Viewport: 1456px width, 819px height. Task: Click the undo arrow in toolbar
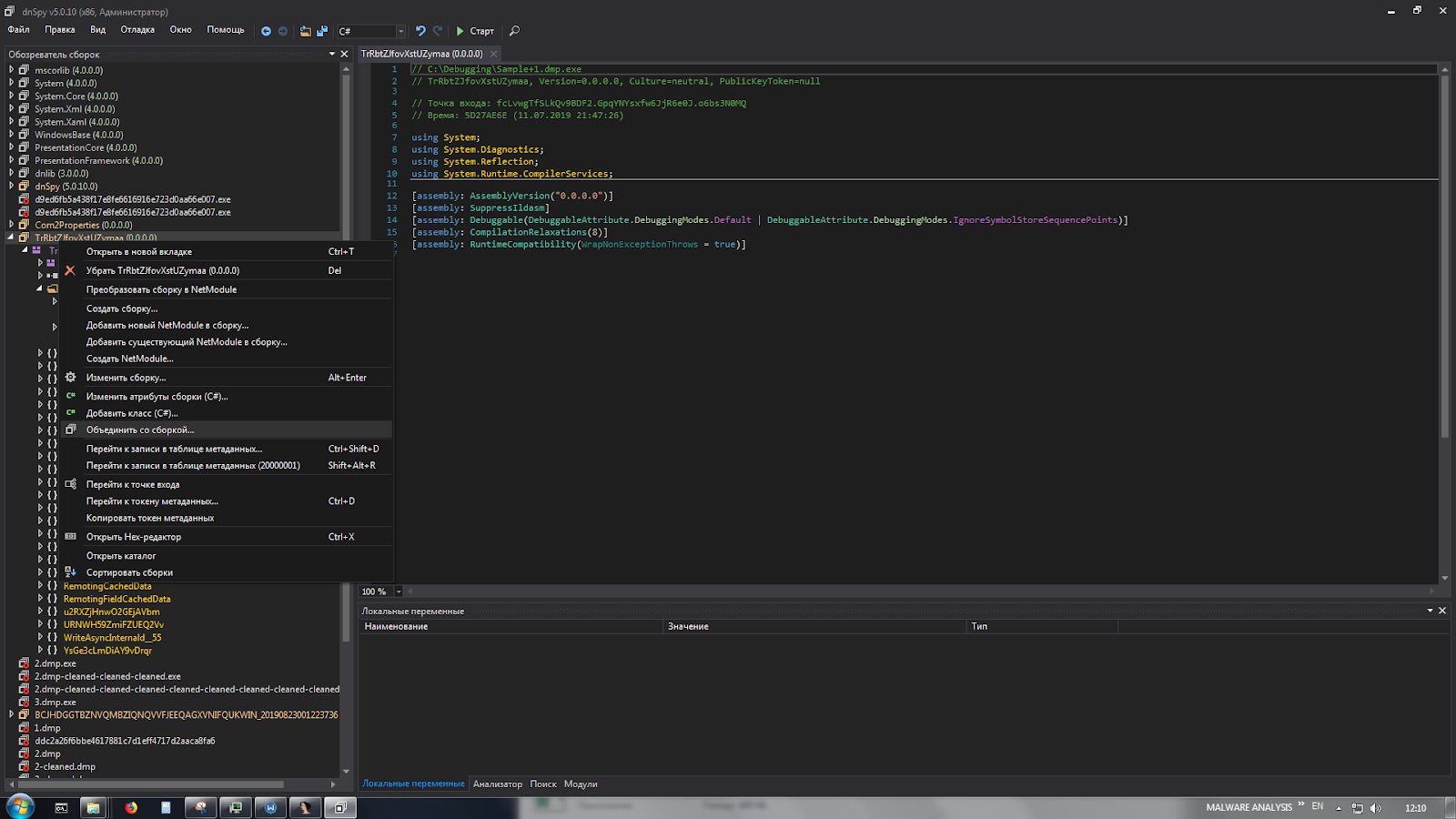point(420,31)
